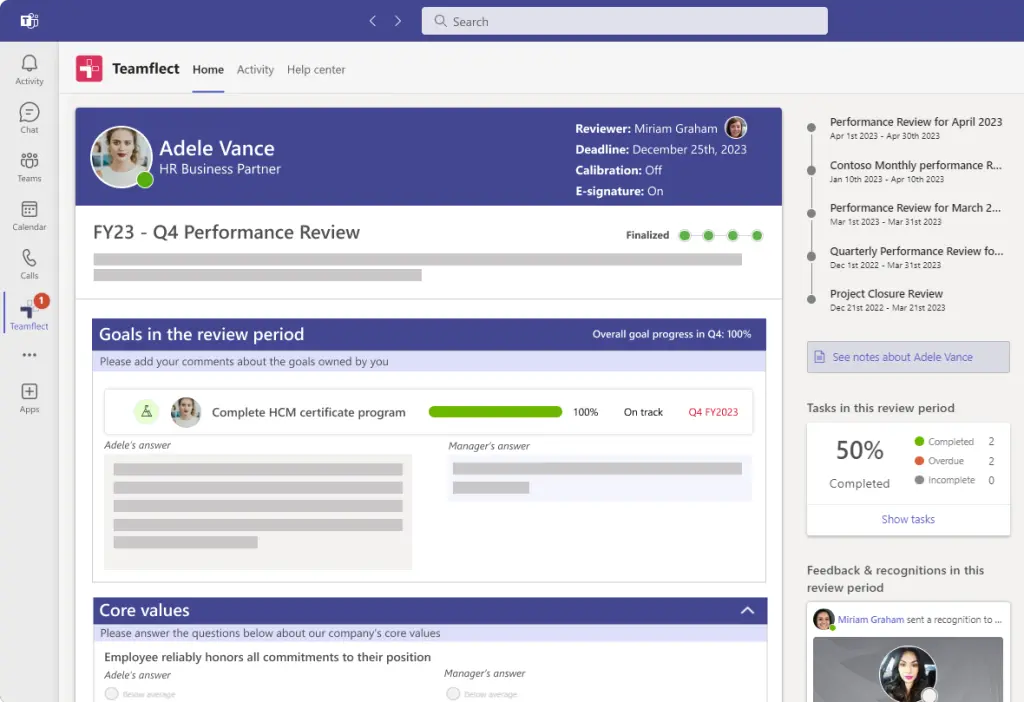1024x702 pixels.
Task: Click the Incomplete tasks legend item
Action: pyautogui.click(x=952, y=479)
